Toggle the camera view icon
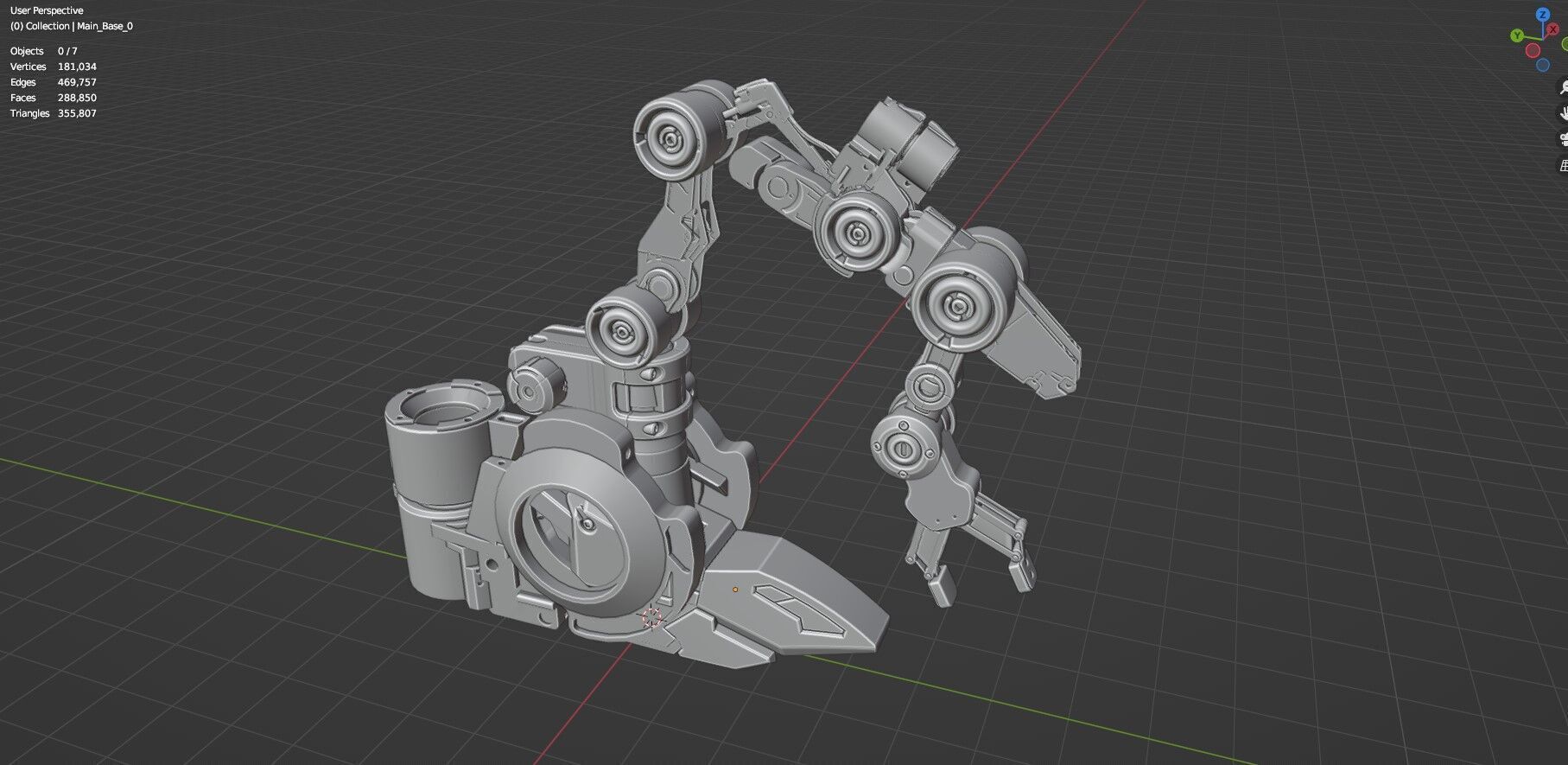The image size is (1568, 765). point(1563,138)
